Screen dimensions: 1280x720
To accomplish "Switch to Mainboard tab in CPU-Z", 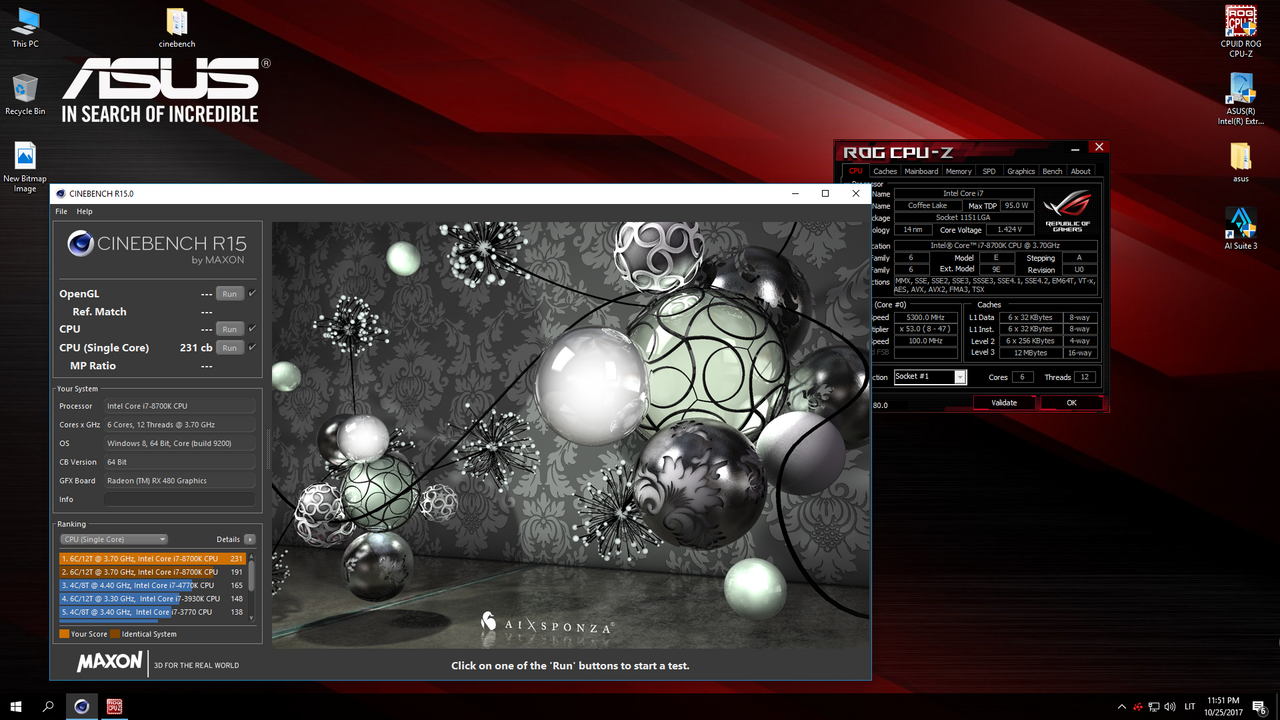I will [921, 171].
